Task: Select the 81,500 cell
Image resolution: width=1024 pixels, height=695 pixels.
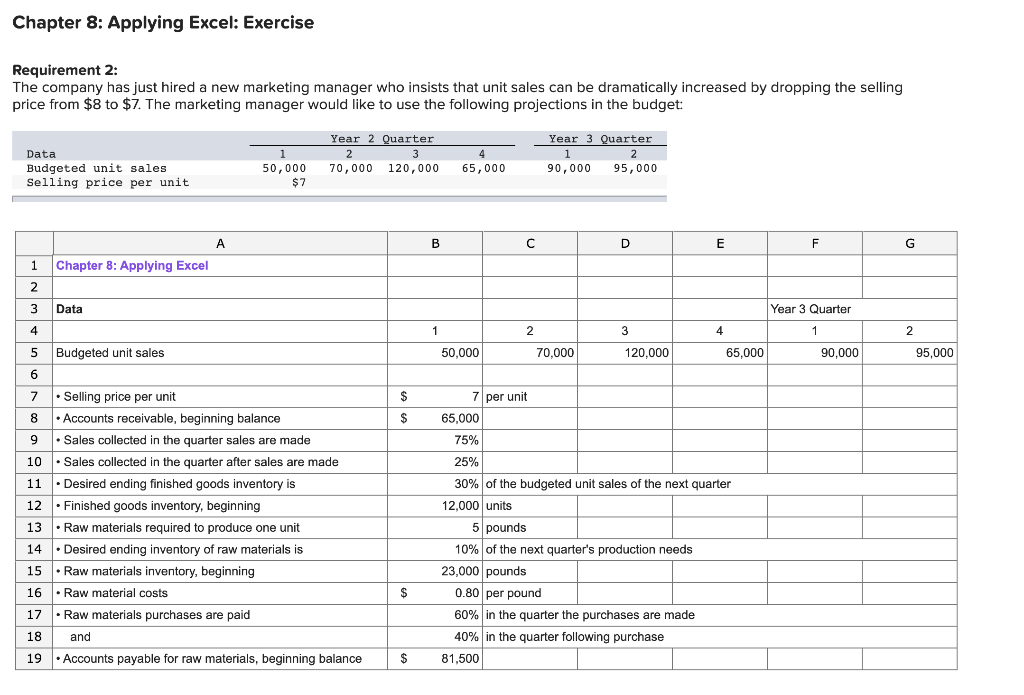Action: [435, 658]
